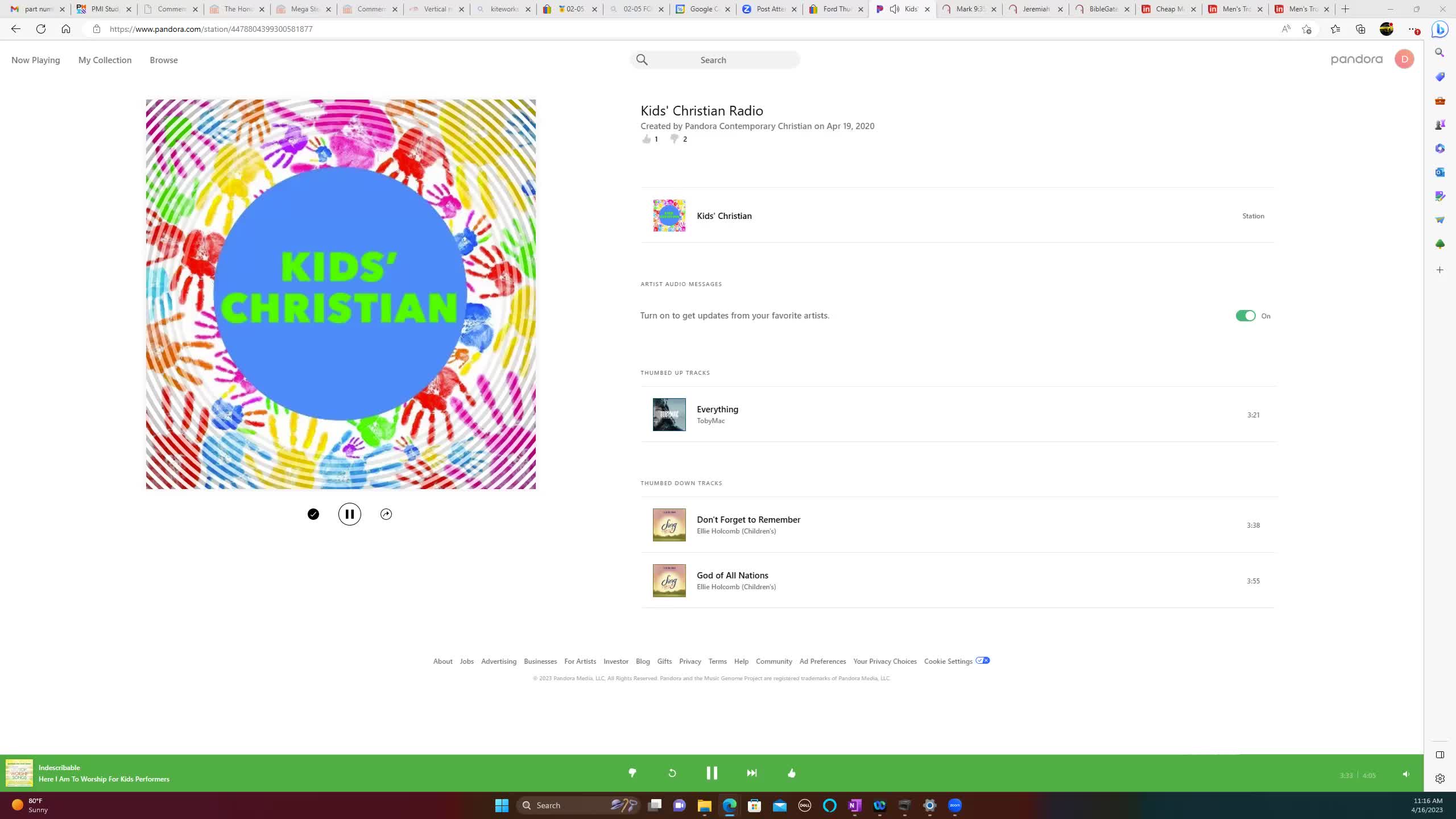Switch to the Mark 9:3 tab
The height and width of the screenshot is (819, 1456).
point(969,9)
